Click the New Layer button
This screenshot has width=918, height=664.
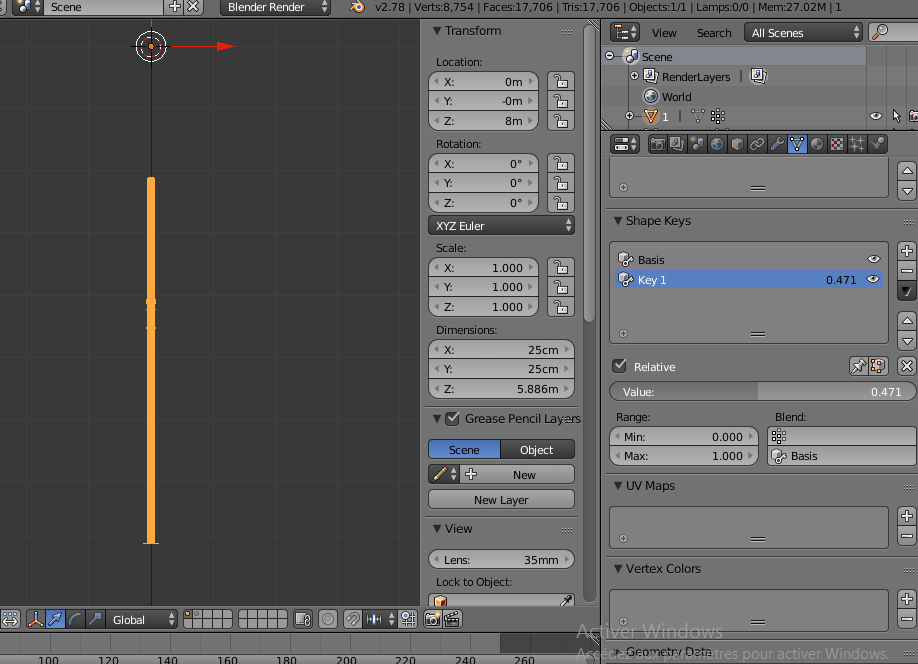500,498
